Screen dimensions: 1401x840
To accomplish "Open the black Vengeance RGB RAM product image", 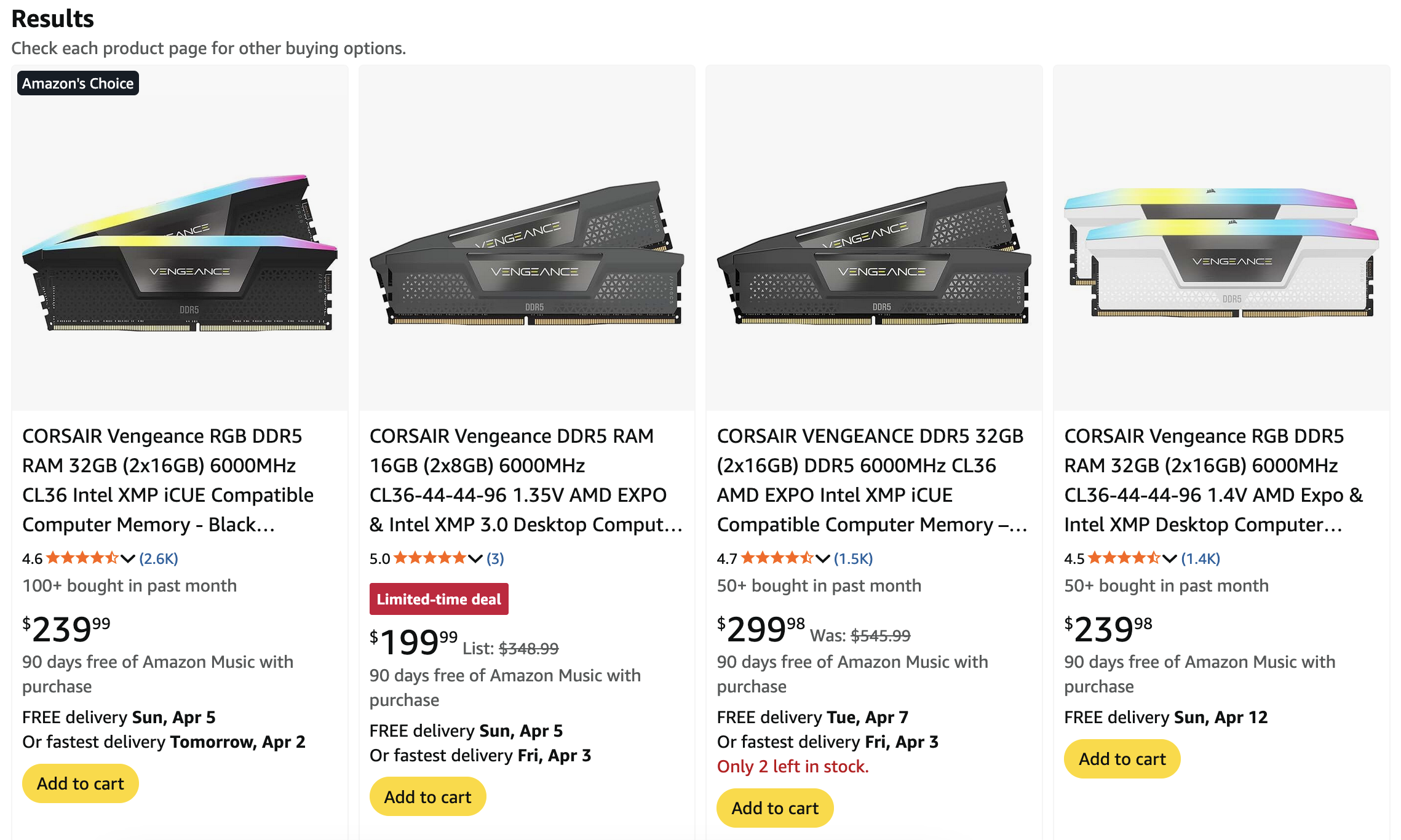I will click(180, 253).
